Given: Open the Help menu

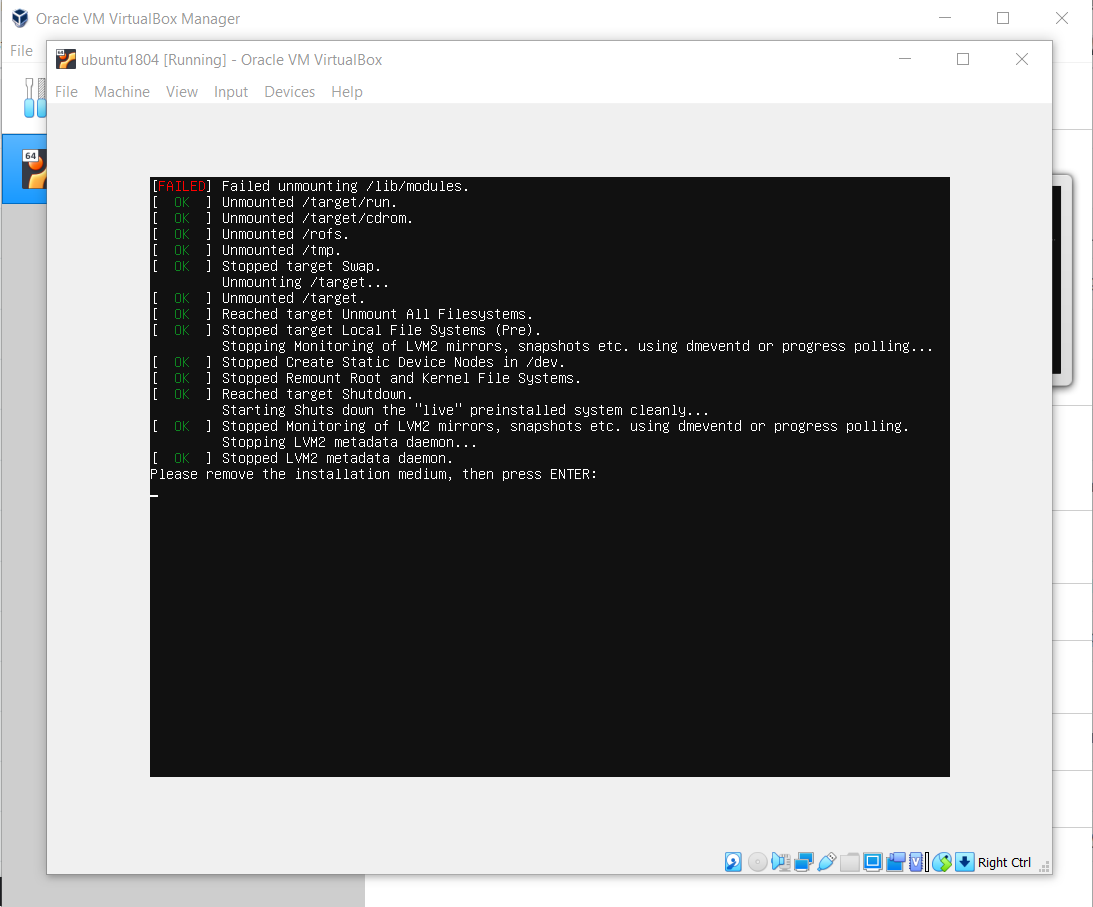Looking at the screenshot, I should pos(347,92).
